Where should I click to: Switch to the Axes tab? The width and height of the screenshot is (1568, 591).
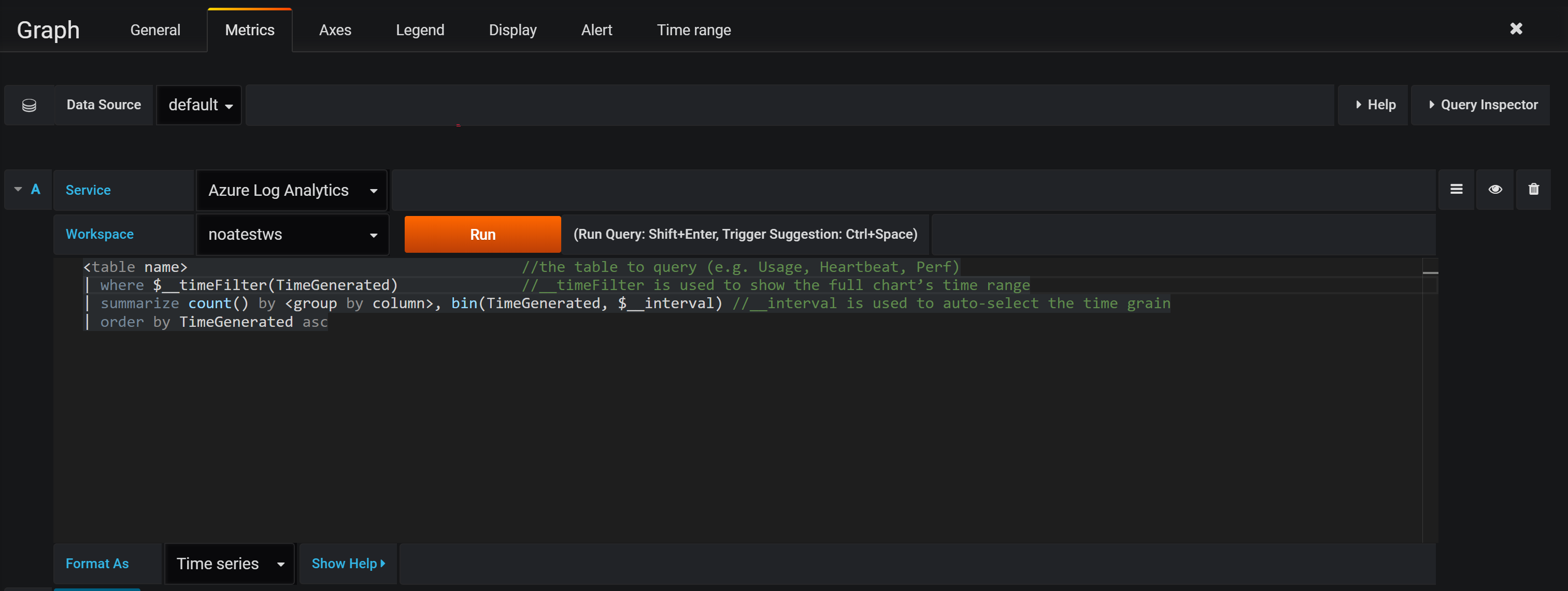pyautogui.click(x=335, y=30)
